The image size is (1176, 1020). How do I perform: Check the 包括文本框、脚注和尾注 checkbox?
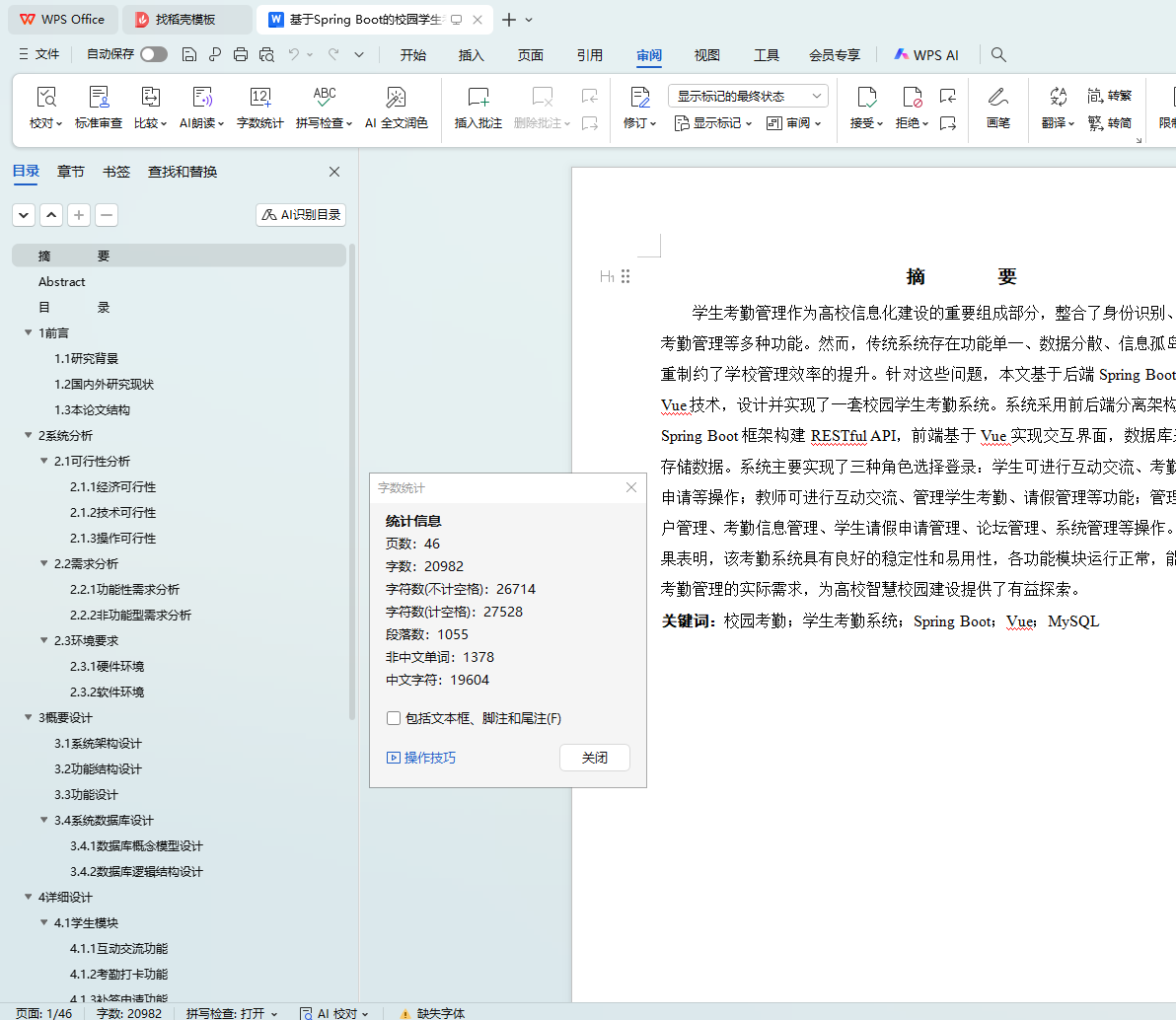tap(394, 718)
